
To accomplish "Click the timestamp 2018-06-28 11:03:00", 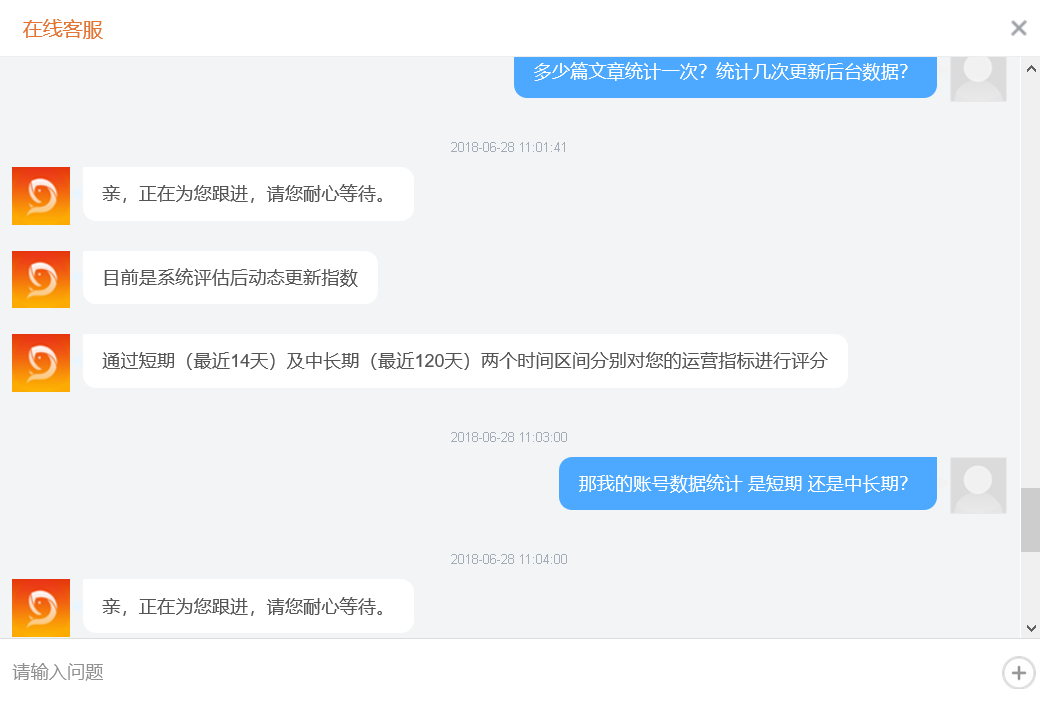I will [x=509, y=437].
